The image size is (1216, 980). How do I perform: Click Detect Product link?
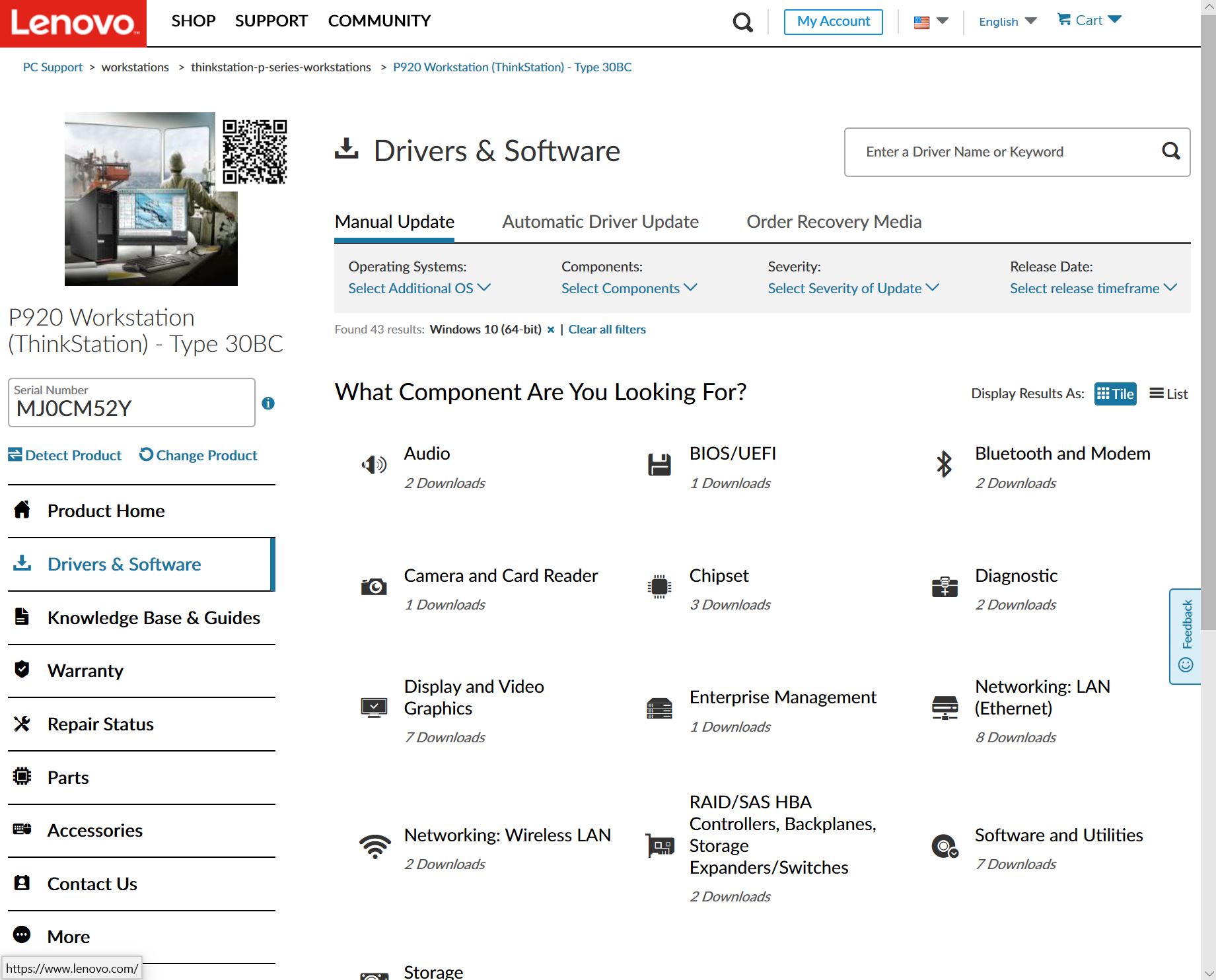tap(65, 455)
